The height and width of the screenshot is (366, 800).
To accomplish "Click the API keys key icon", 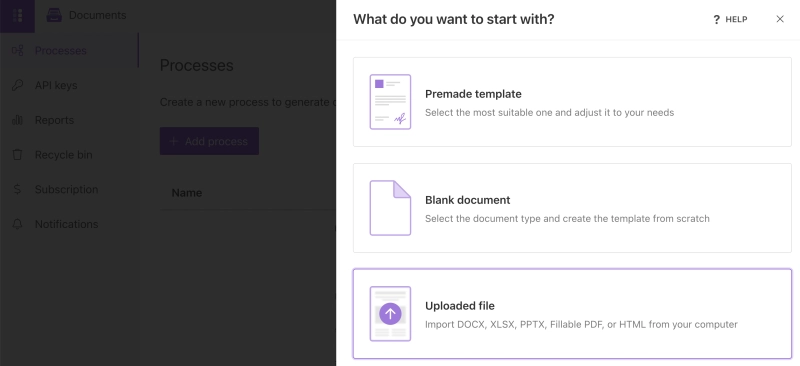I will (18, 85).
